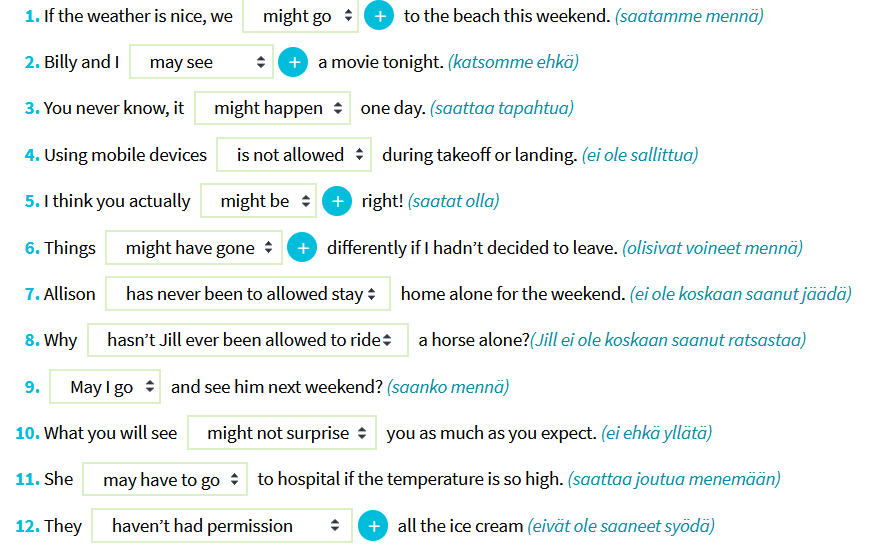
Task: Click the plus icon in sentence 1
Action: (379, 16)
